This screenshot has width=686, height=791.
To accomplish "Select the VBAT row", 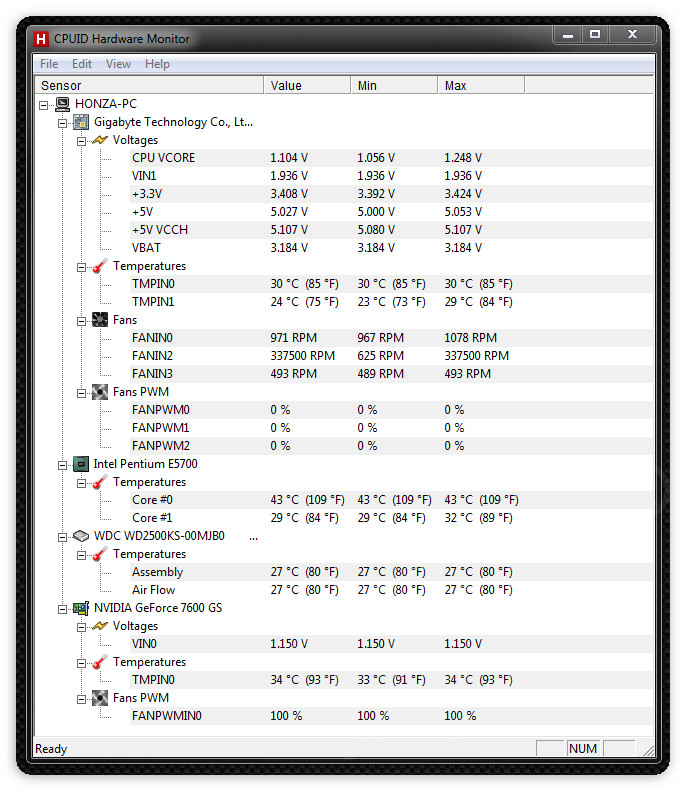I will coord(391,248).
